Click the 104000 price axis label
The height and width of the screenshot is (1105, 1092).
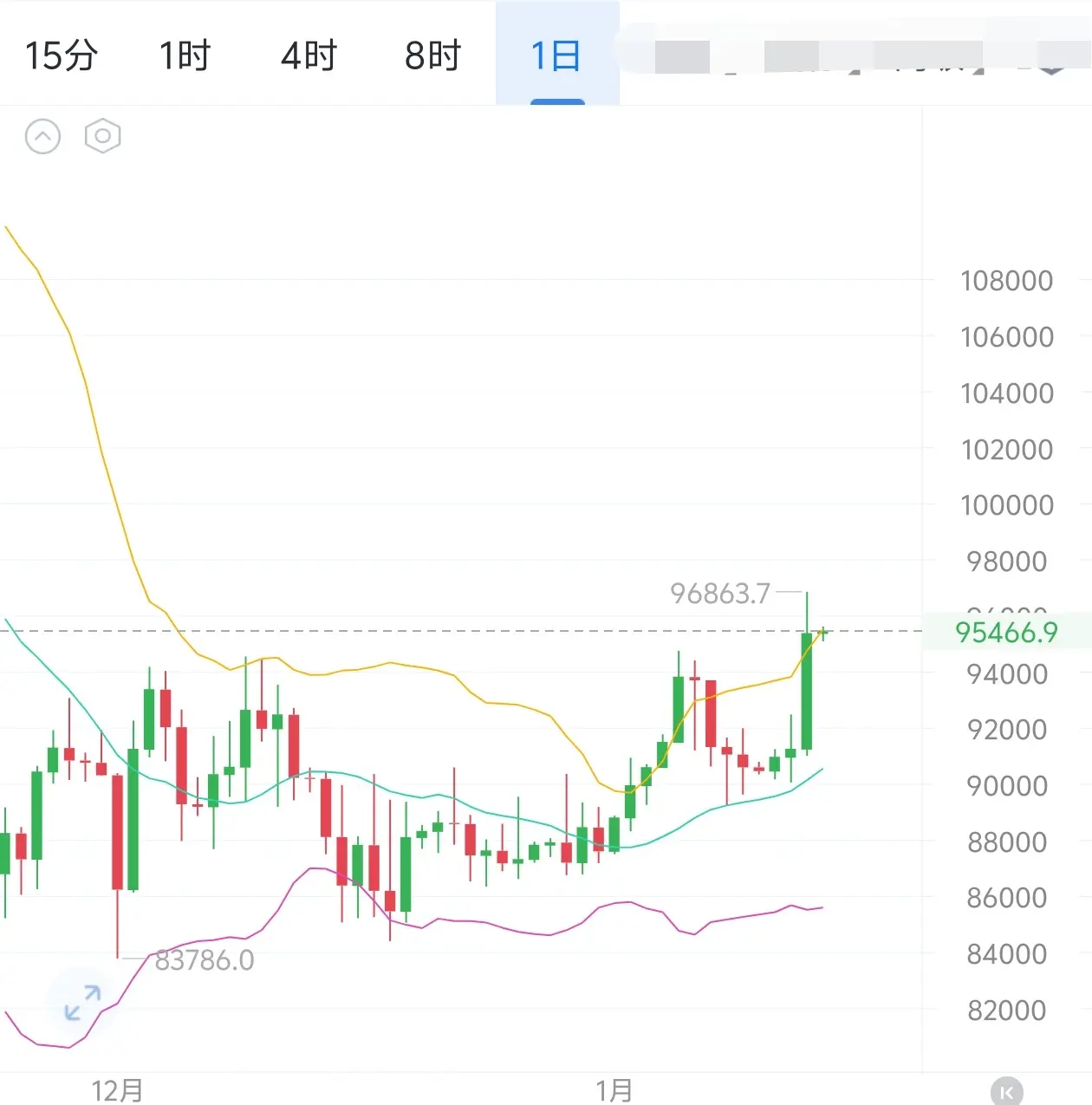1007,393
